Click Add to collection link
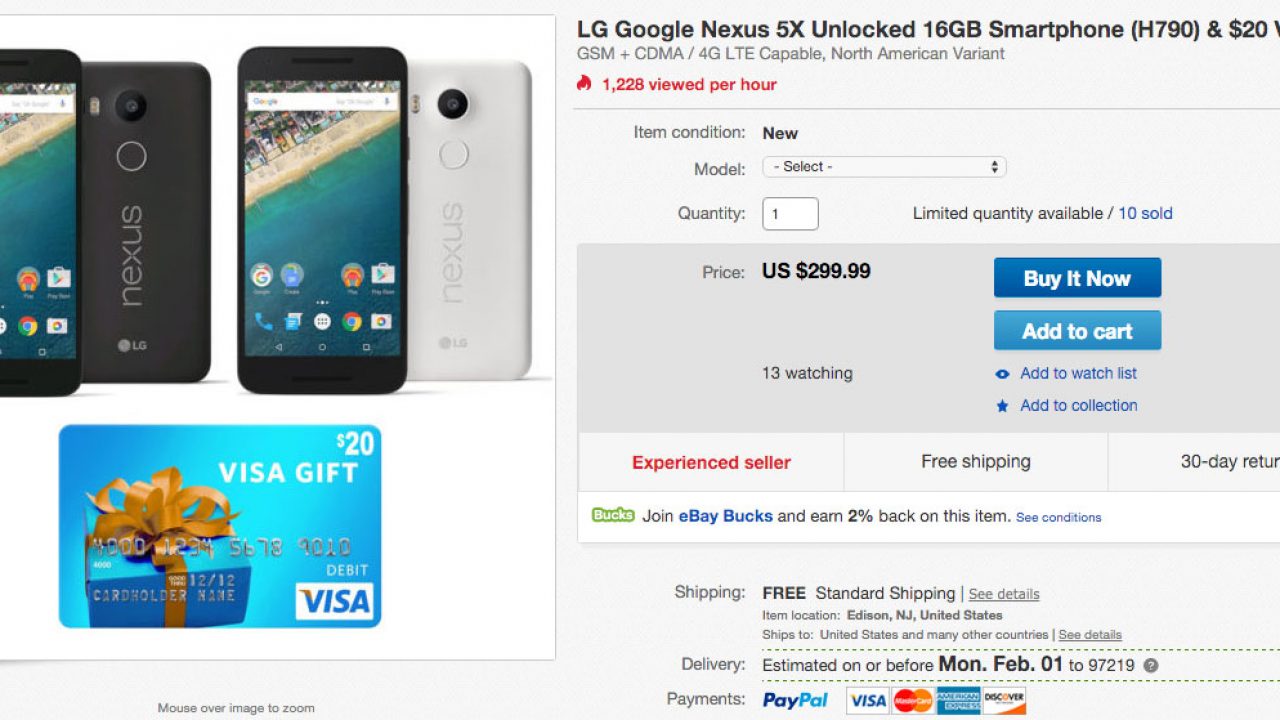 pos(1078,405)
